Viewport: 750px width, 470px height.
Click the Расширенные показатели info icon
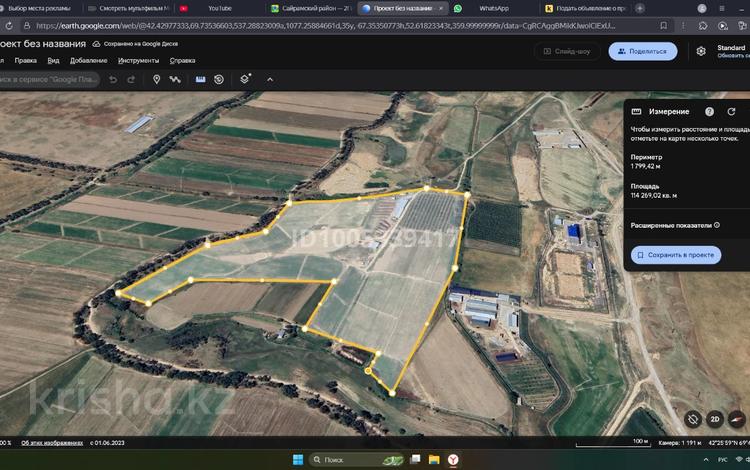pyautogui.click(x=717, y=225)
